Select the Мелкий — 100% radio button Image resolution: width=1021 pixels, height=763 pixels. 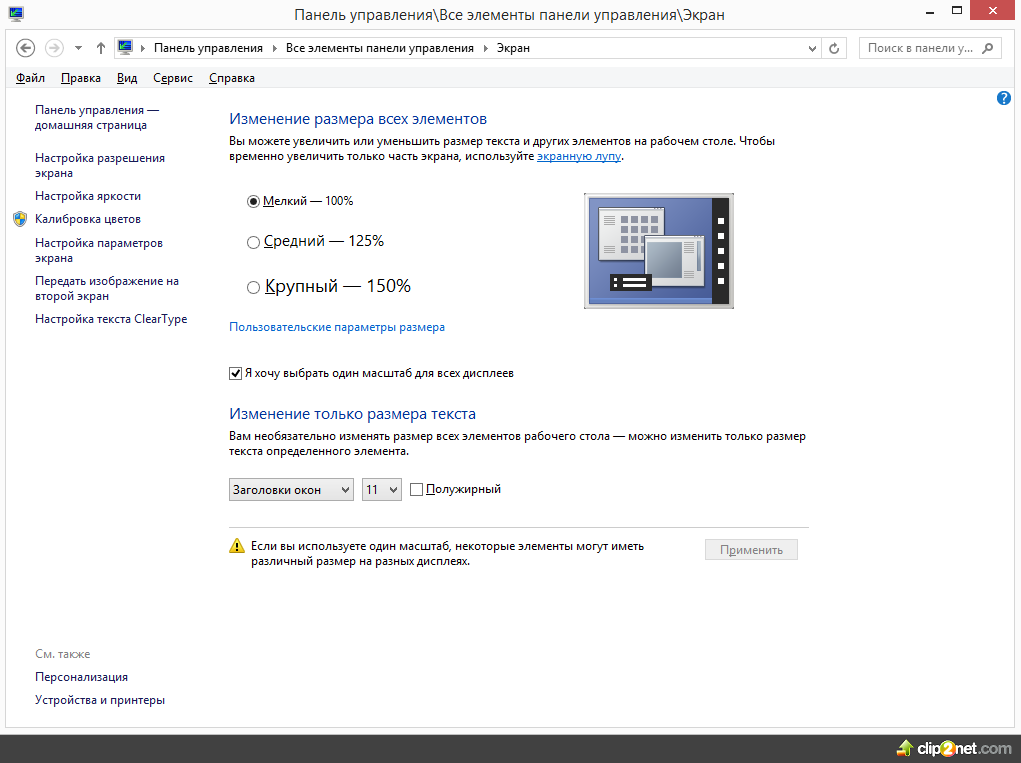[253, 201]
